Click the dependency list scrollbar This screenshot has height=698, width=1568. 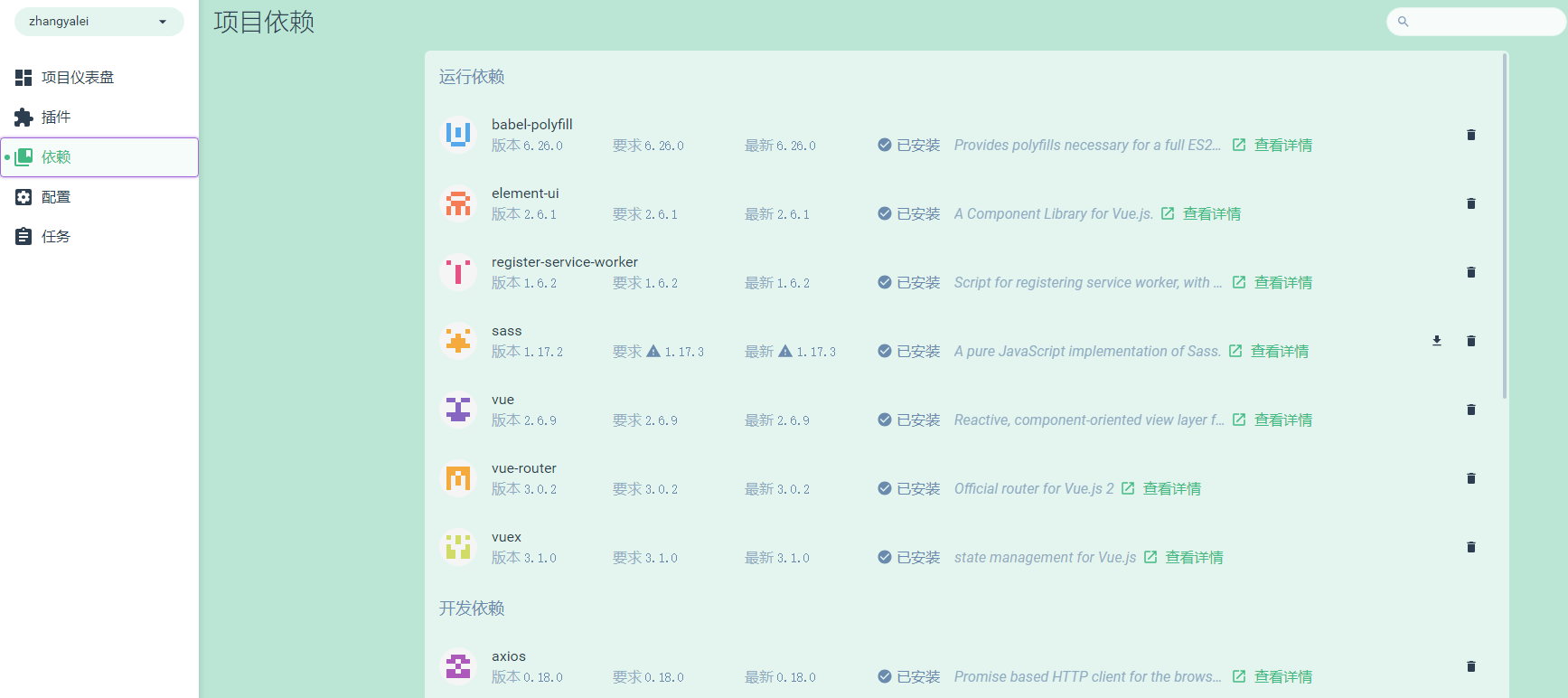pyautogui.click(x=1505, y=226)
